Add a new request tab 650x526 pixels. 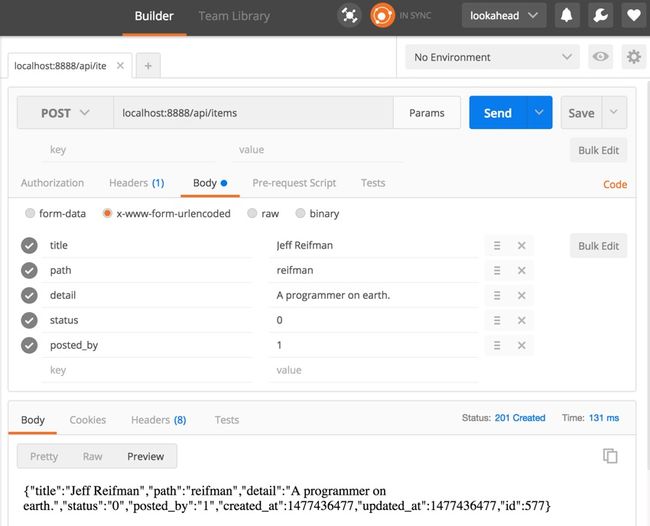pyautogui.click(x=148, y=65)
